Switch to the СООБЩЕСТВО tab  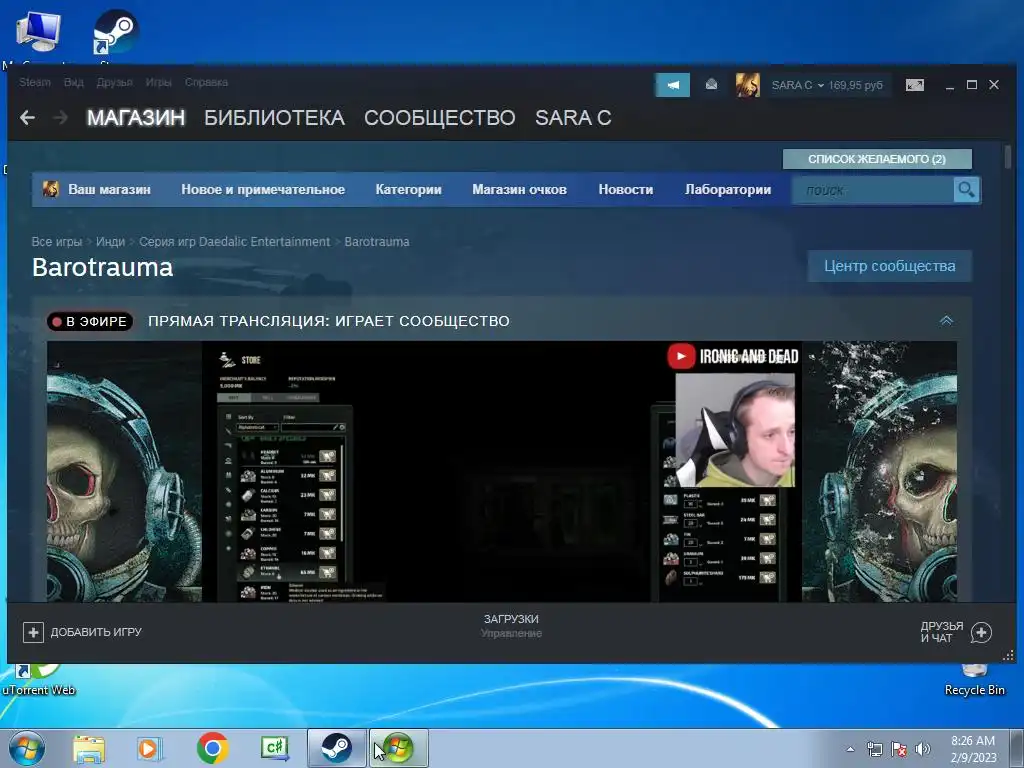pyautogui.click(x=440, y=118)
